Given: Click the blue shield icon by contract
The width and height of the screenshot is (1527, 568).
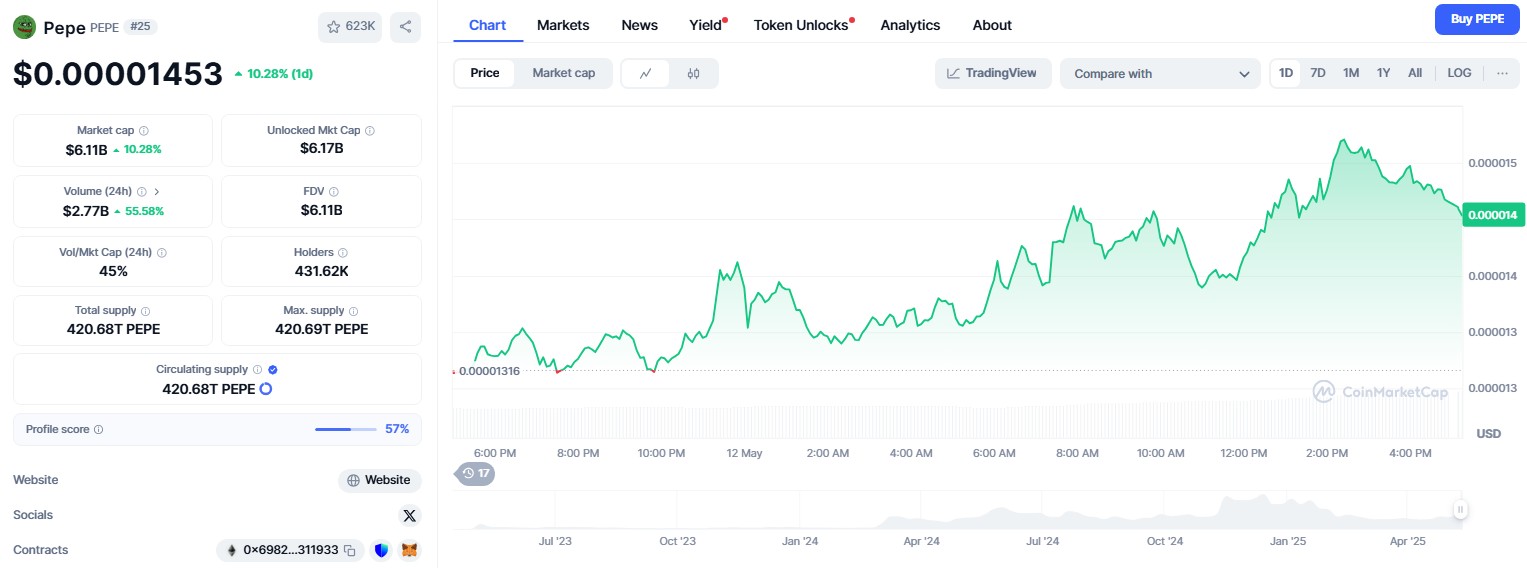Looking at the screenshot, I should tap(380, 550).
